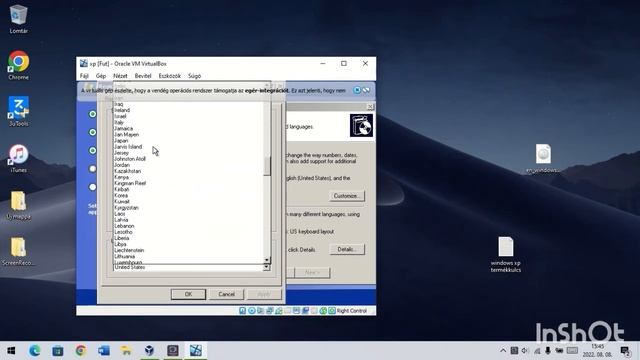Select Lebanon in the country list
This screenshot has width=640, height=360.
click(x=124, y=226)
